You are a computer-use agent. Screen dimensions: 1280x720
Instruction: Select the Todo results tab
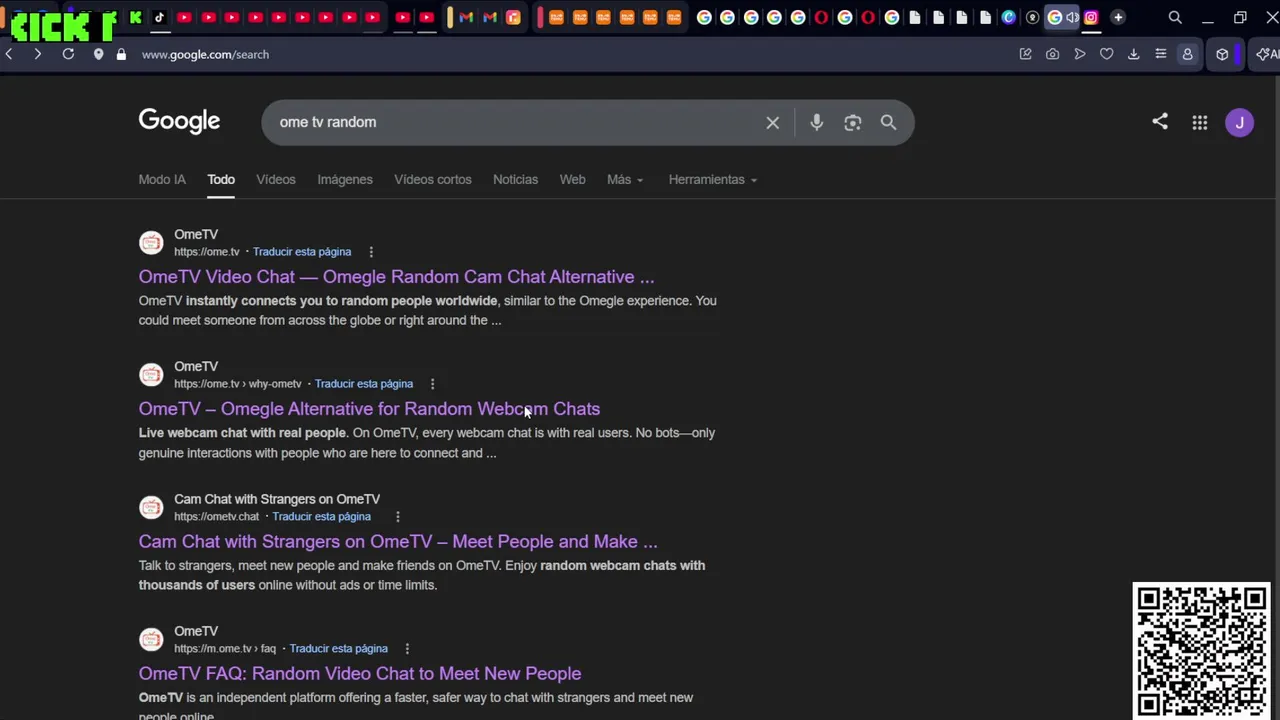pyautogui.click(x=221, y=179)
